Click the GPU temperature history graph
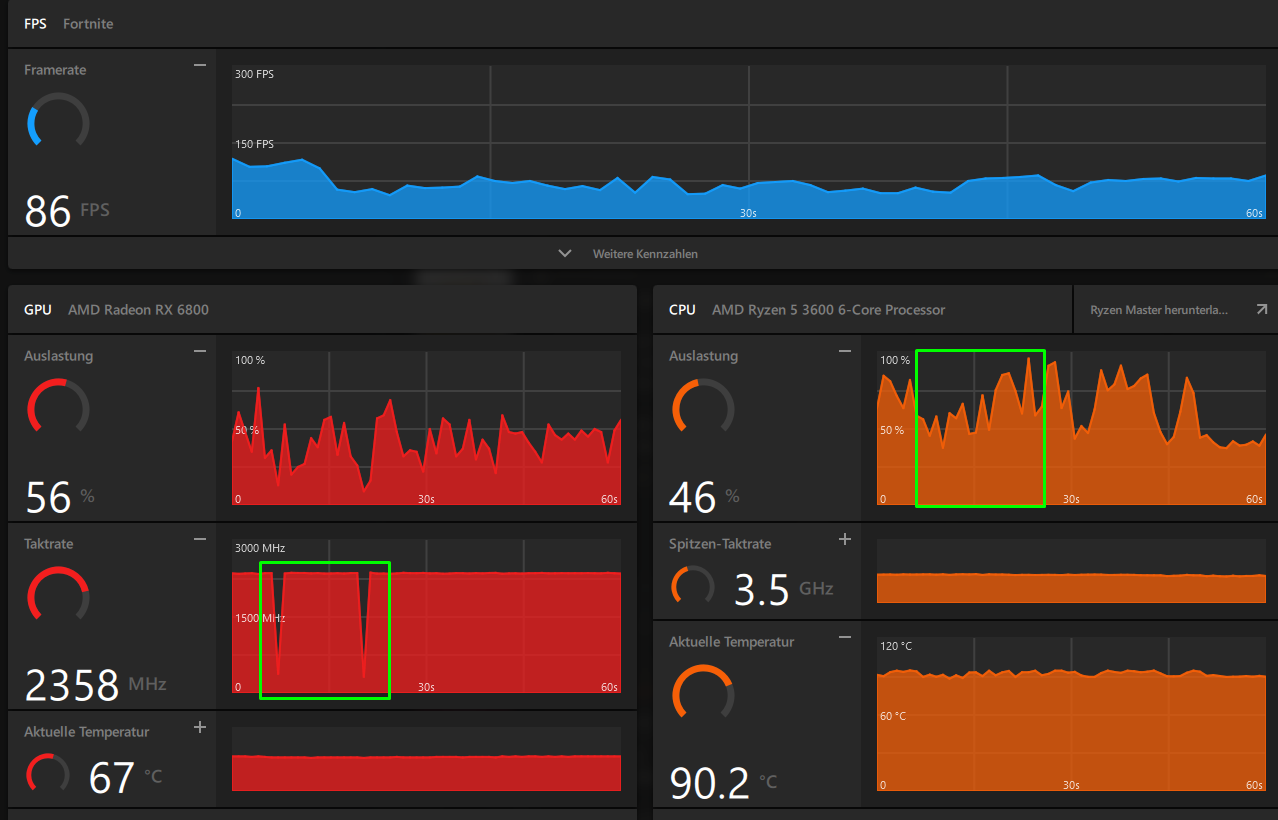1278x820 pixels. pos(426,759)
